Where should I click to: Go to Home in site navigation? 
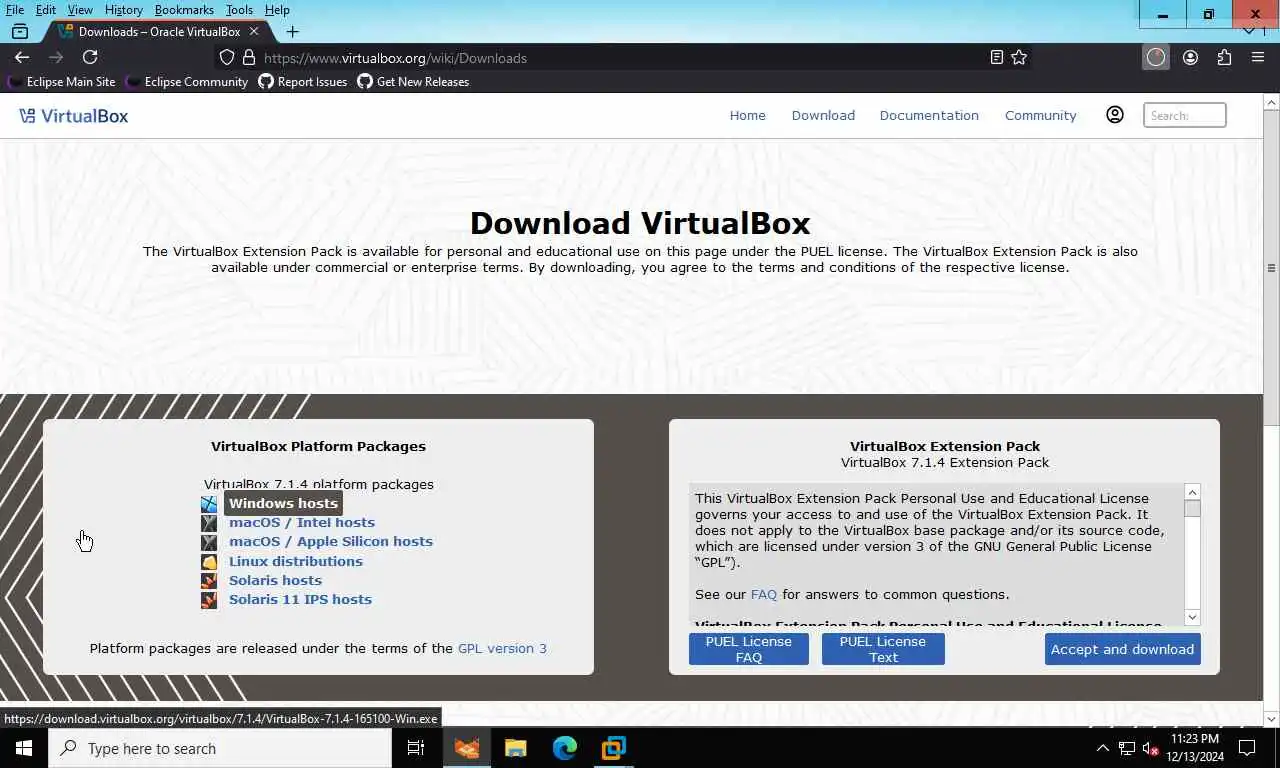click(748, 116)
